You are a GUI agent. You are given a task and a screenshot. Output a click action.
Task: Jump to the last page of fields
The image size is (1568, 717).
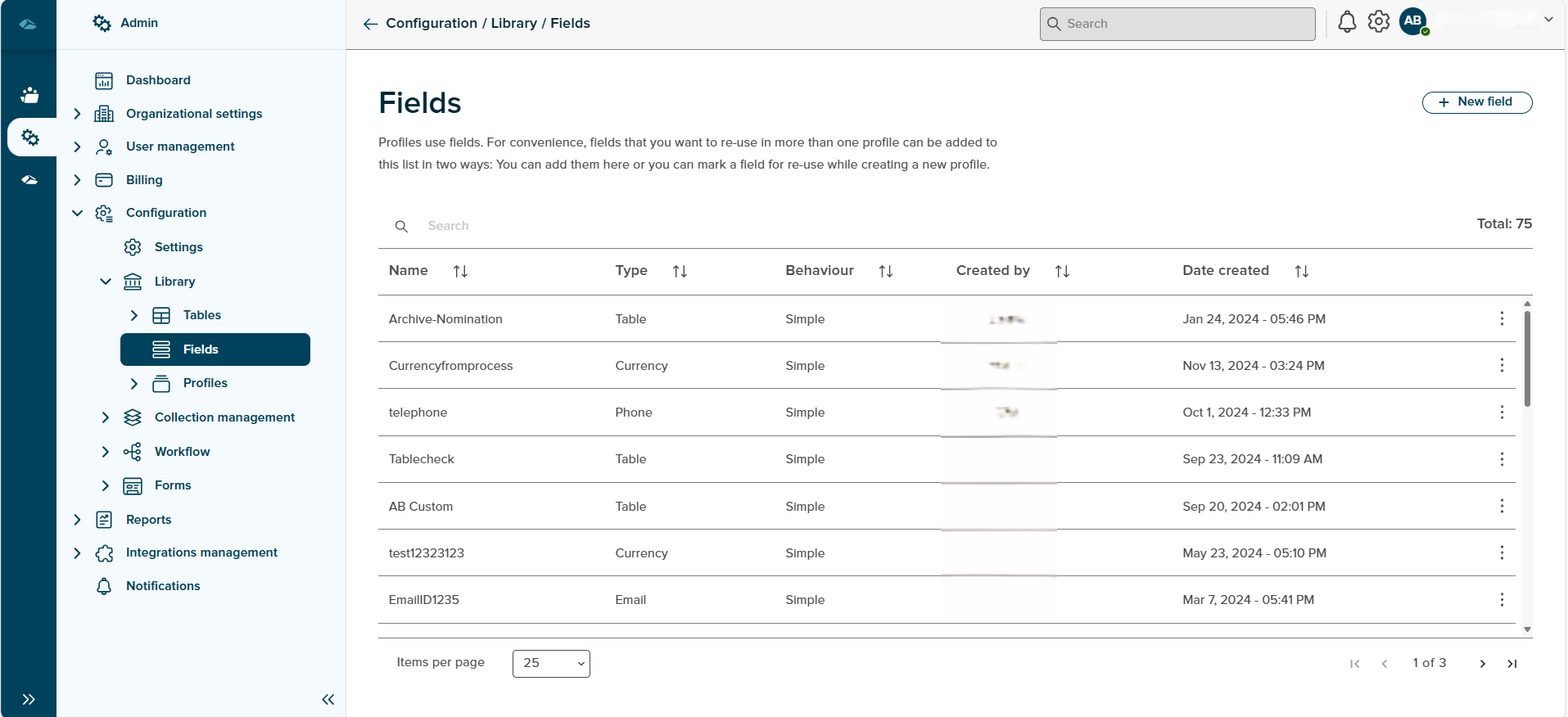point(1512,664)
